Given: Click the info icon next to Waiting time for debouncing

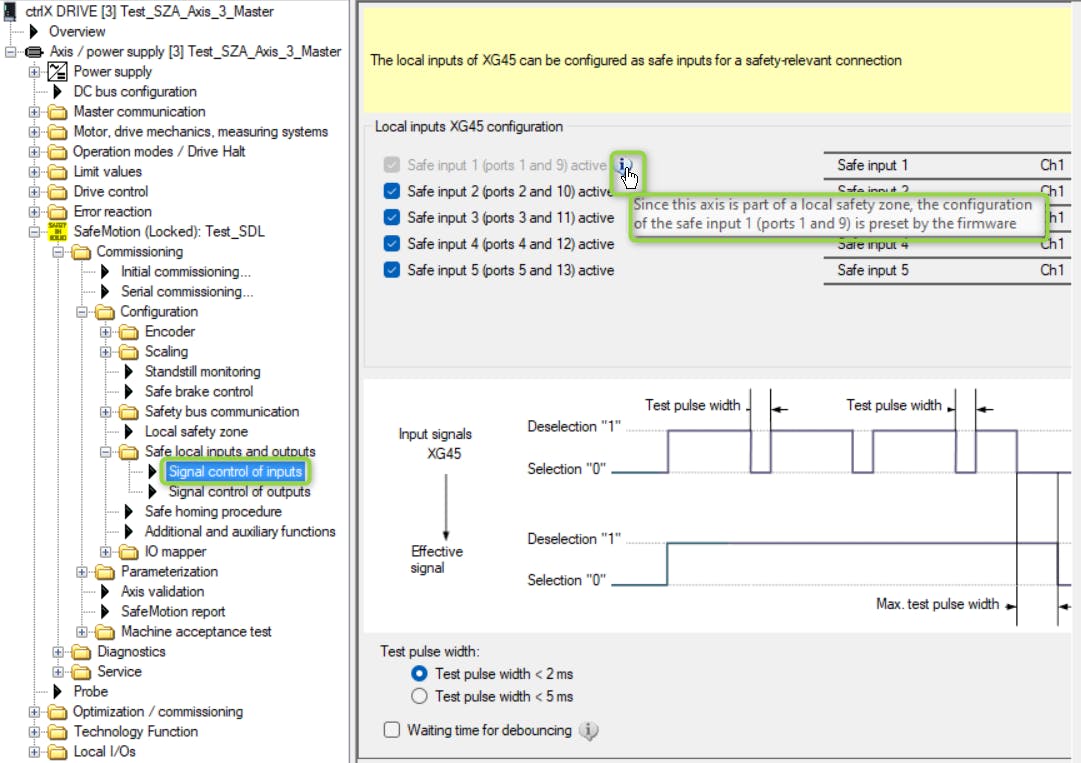Looking at the screenshot, I should tap(588, 731).
